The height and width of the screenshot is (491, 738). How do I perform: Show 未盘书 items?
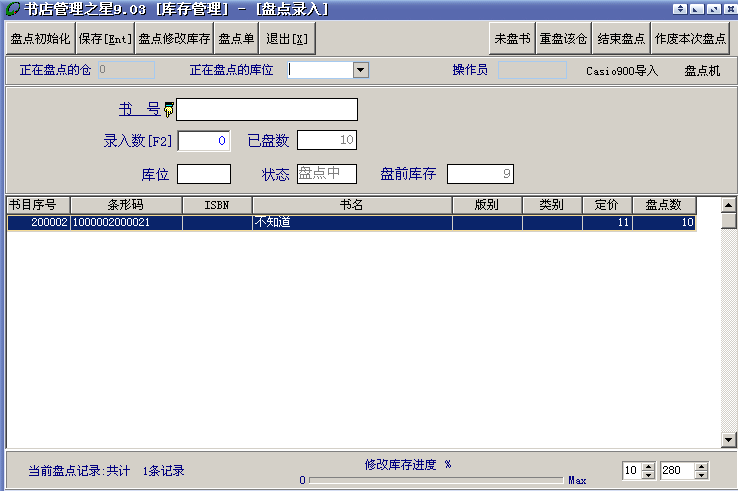click(511, 39)
